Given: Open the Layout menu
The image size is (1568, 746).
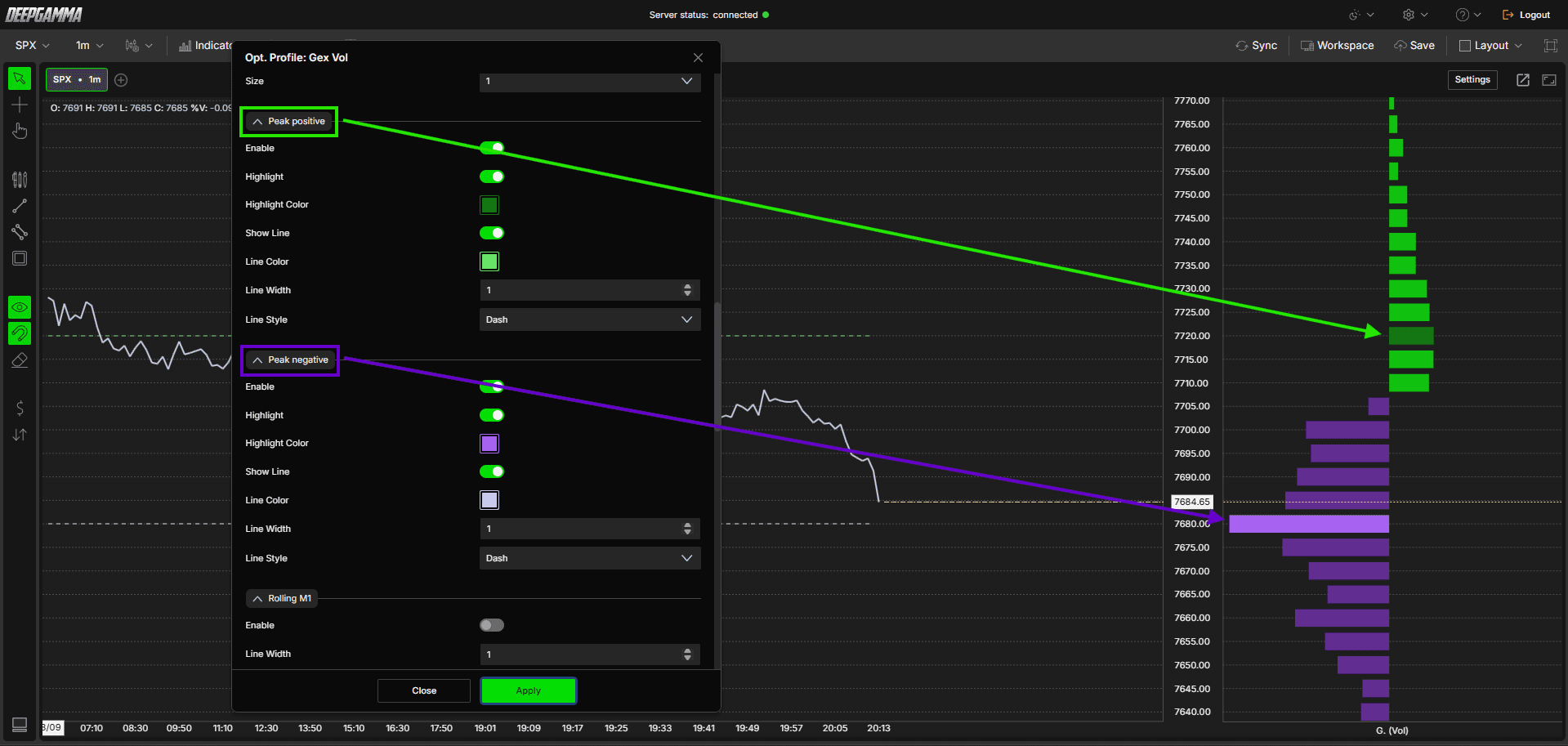Looking at the screenshot, I should (1490, 46).
